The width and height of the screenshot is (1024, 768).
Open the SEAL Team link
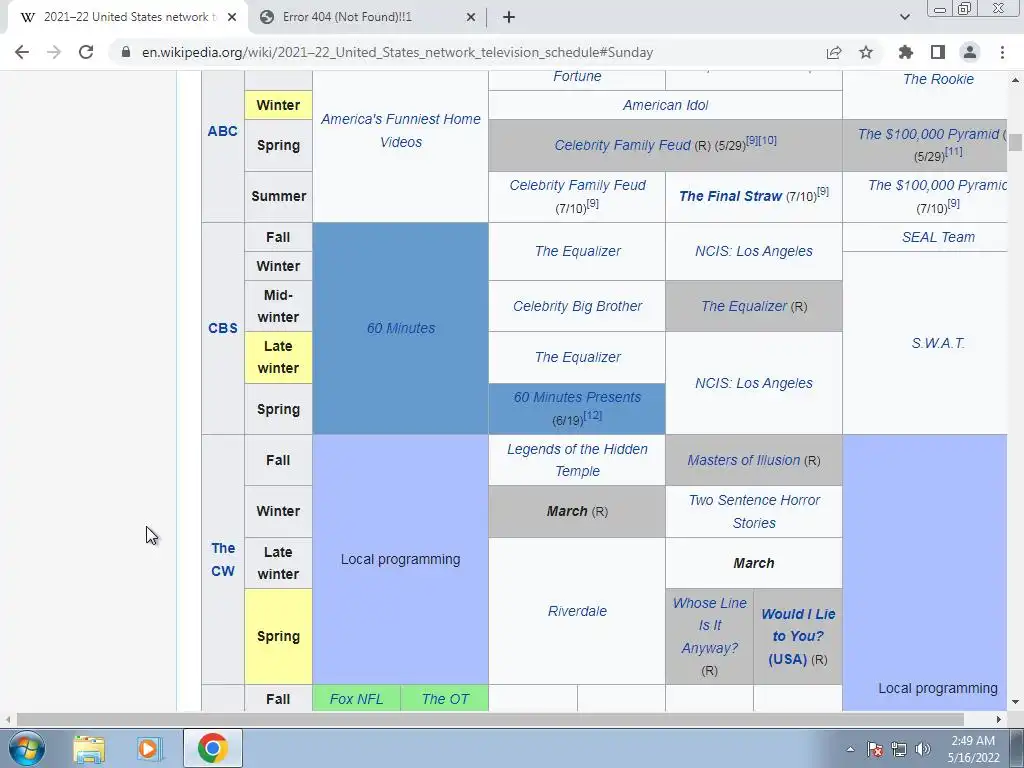tap(938, 237)
